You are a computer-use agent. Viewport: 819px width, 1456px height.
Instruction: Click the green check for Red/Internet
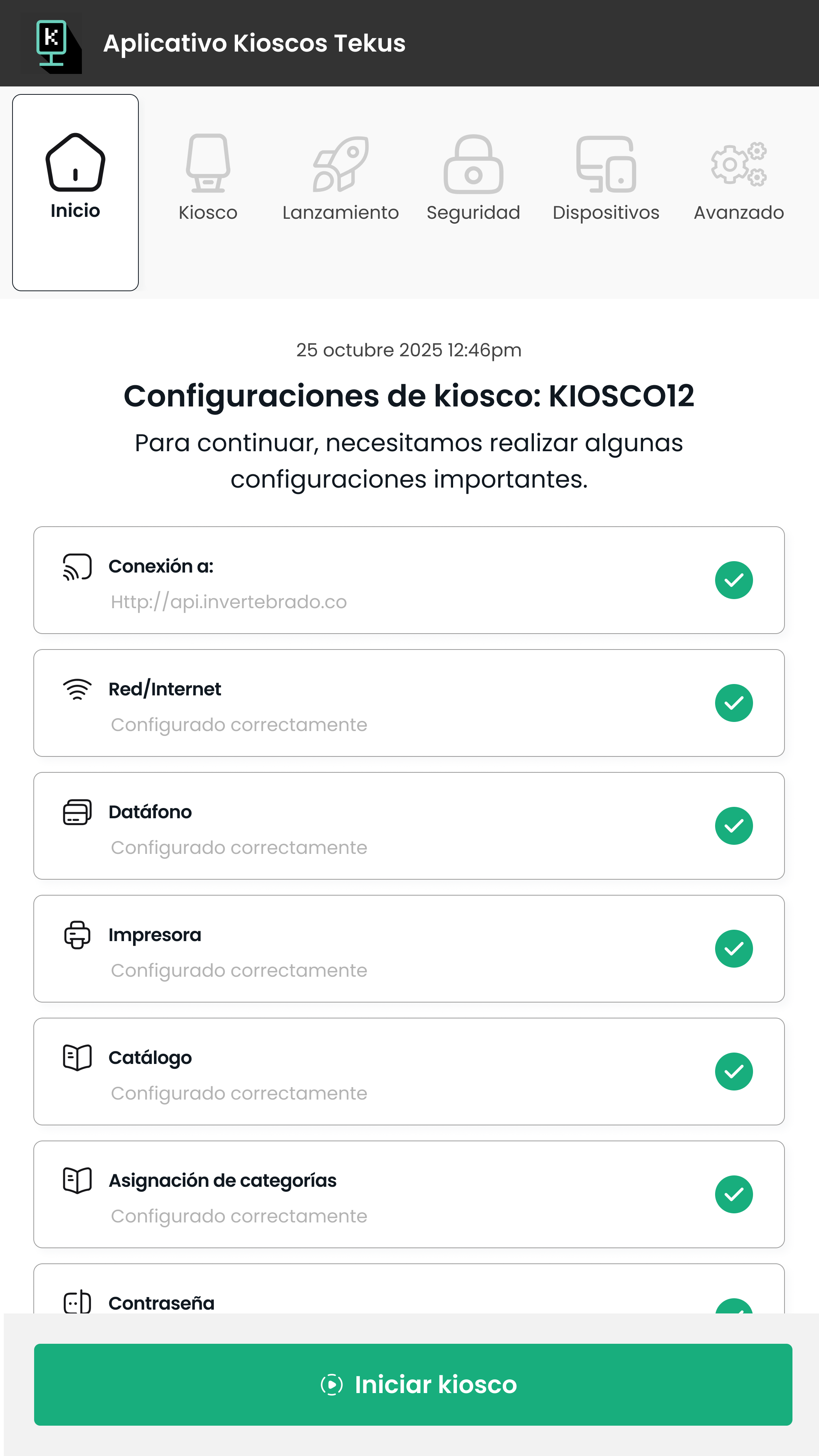click(x=734, y=703)
